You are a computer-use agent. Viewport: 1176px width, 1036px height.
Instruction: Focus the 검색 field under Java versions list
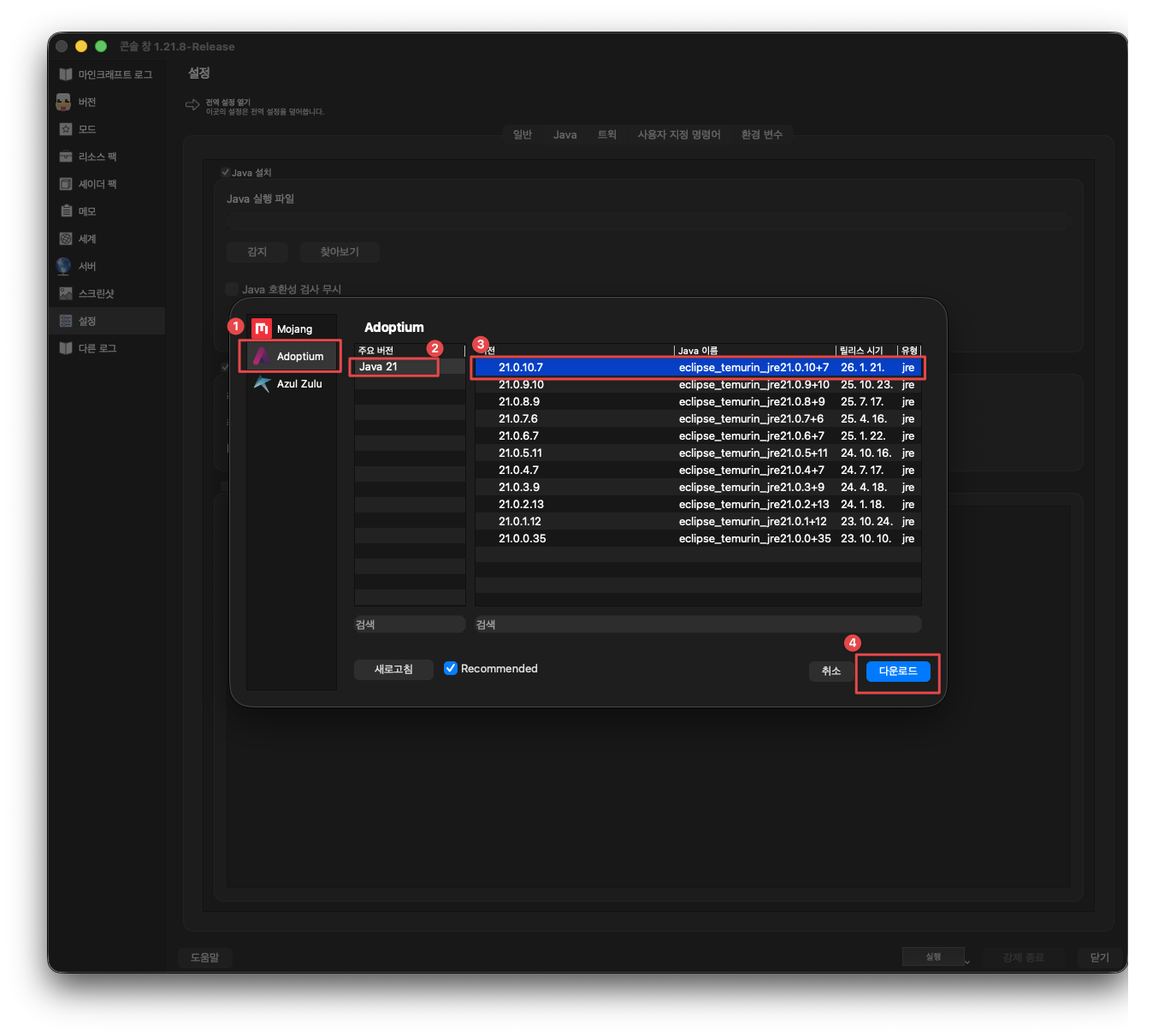point(698,624)
